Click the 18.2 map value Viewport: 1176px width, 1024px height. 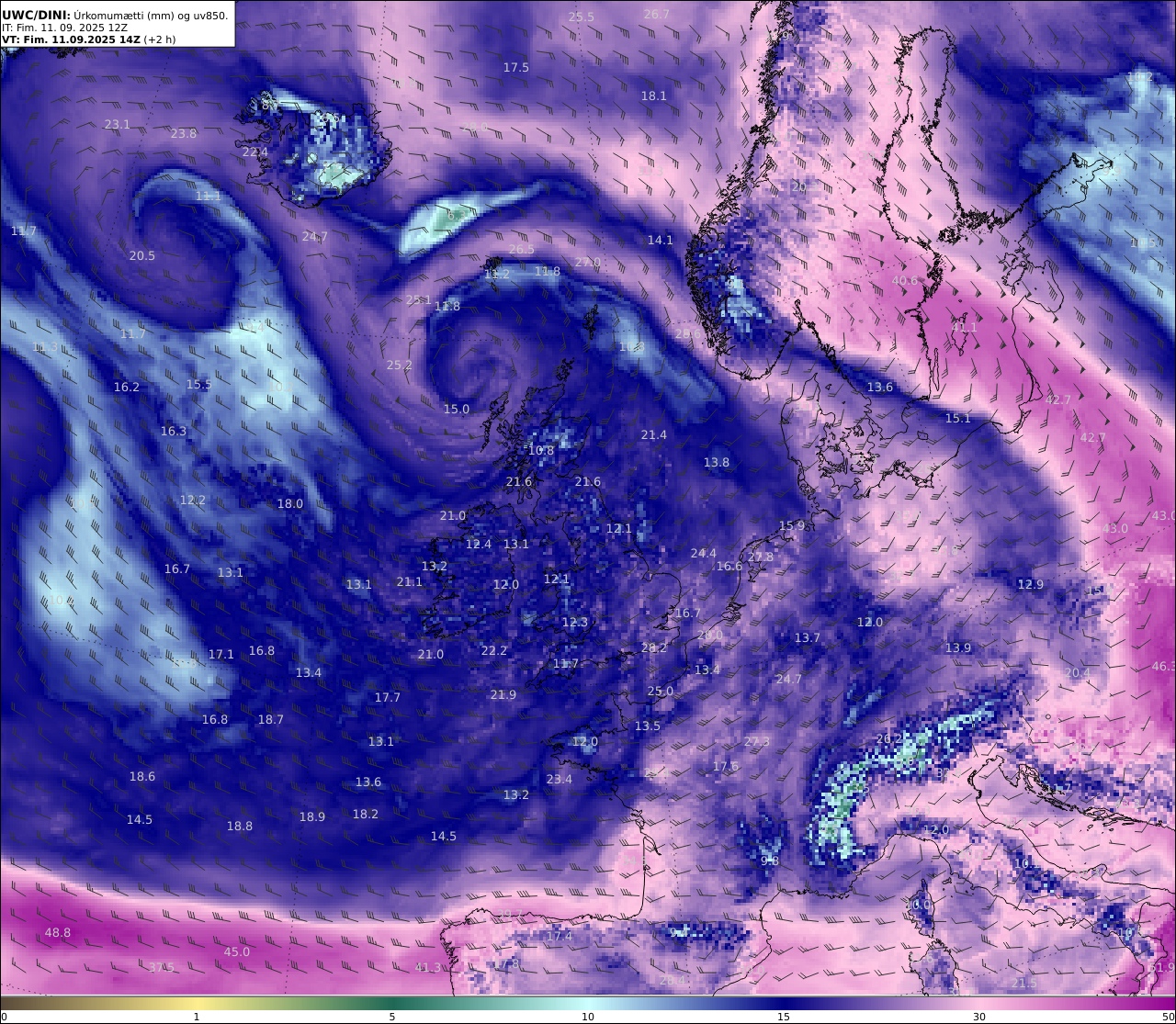tap(366, 815)
